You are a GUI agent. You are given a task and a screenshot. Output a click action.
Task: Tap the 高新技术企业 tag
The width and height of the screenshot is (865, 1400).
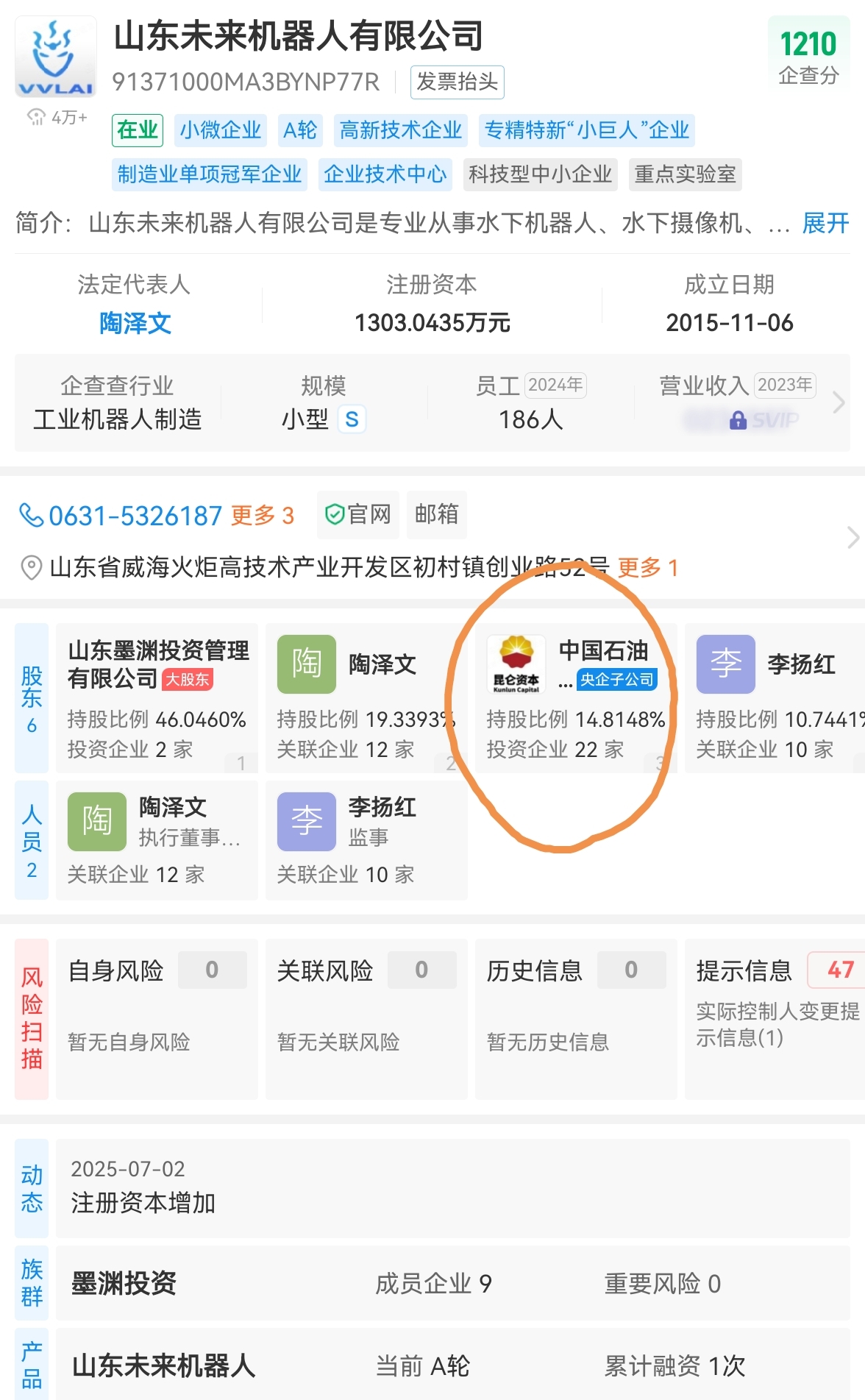[401, 130]
